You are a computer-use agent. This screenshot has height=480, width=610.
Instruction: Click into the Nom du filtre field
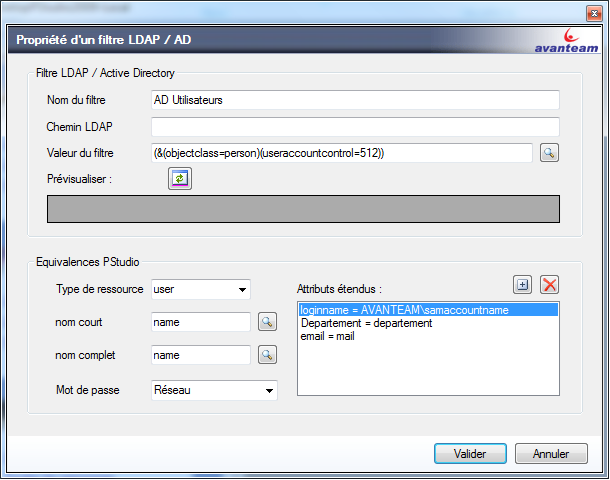(355, 100)
